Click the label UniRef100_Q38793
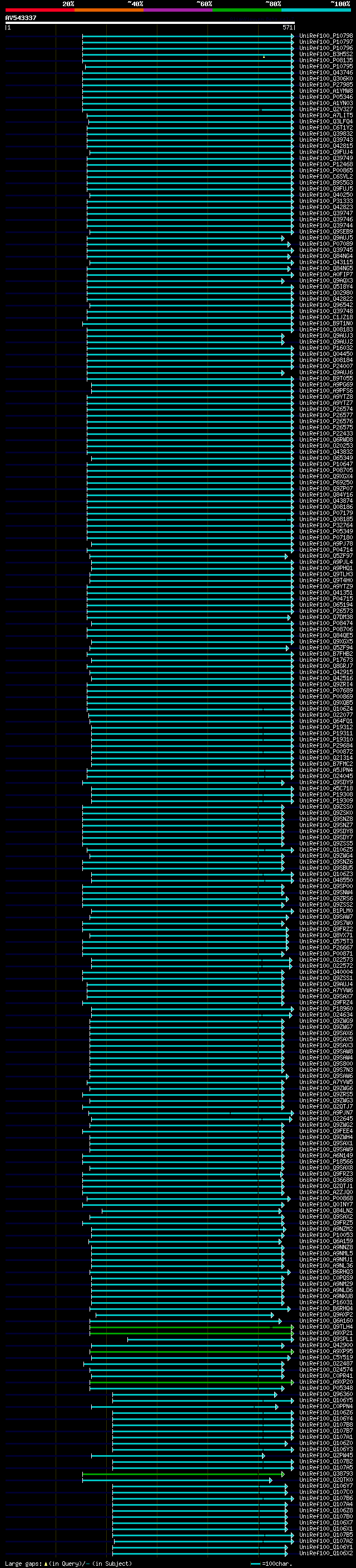This screenshot has height=1568, width=356. click(x=326, y=1473)
